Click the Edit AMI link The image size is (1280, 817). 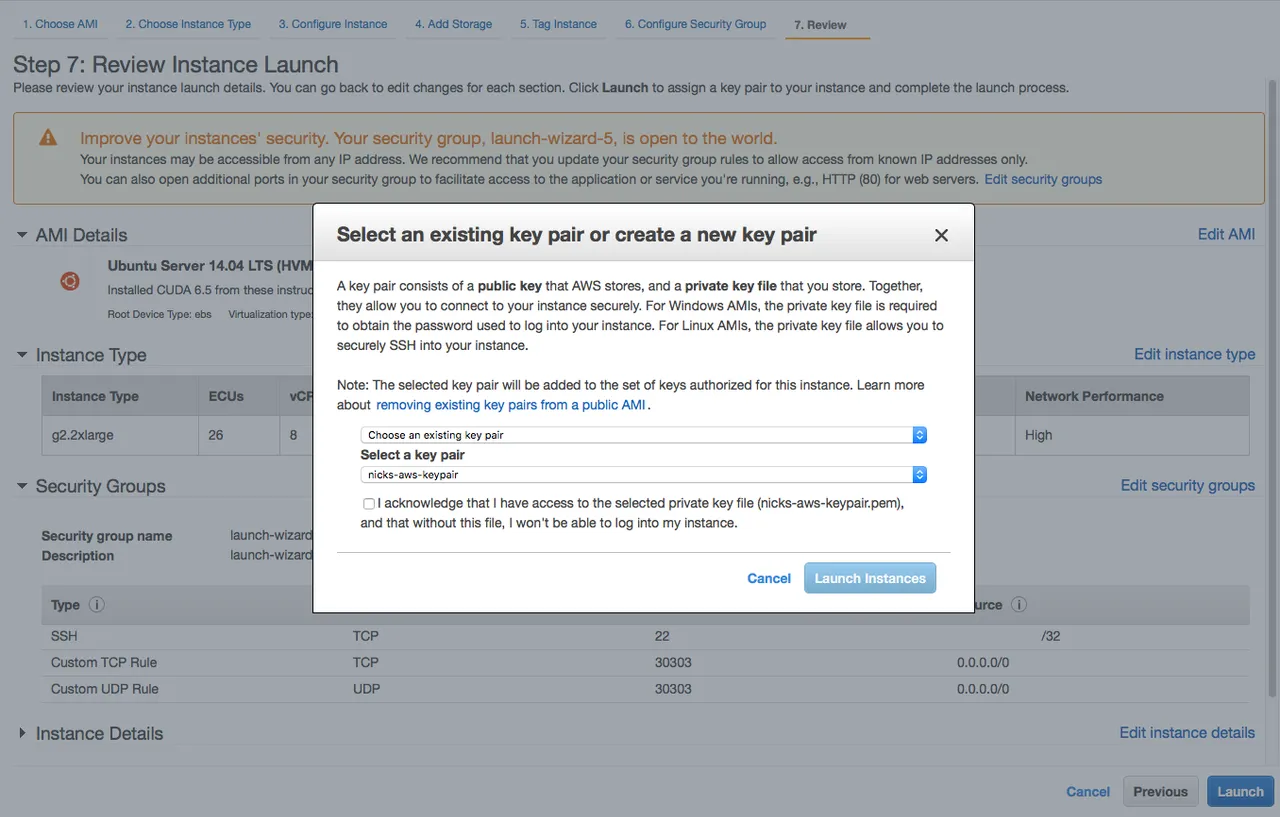tap(1226, 234)
